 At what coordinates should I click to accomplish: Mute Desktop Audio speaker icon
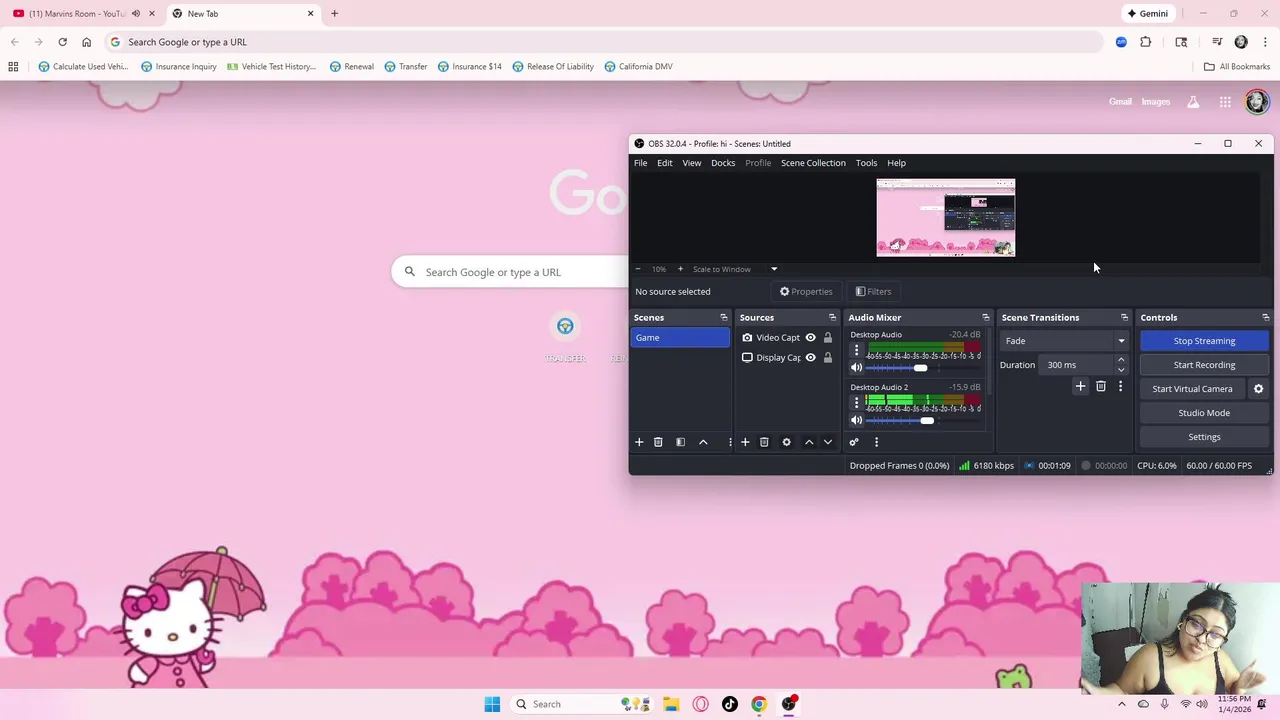point(856,368)
